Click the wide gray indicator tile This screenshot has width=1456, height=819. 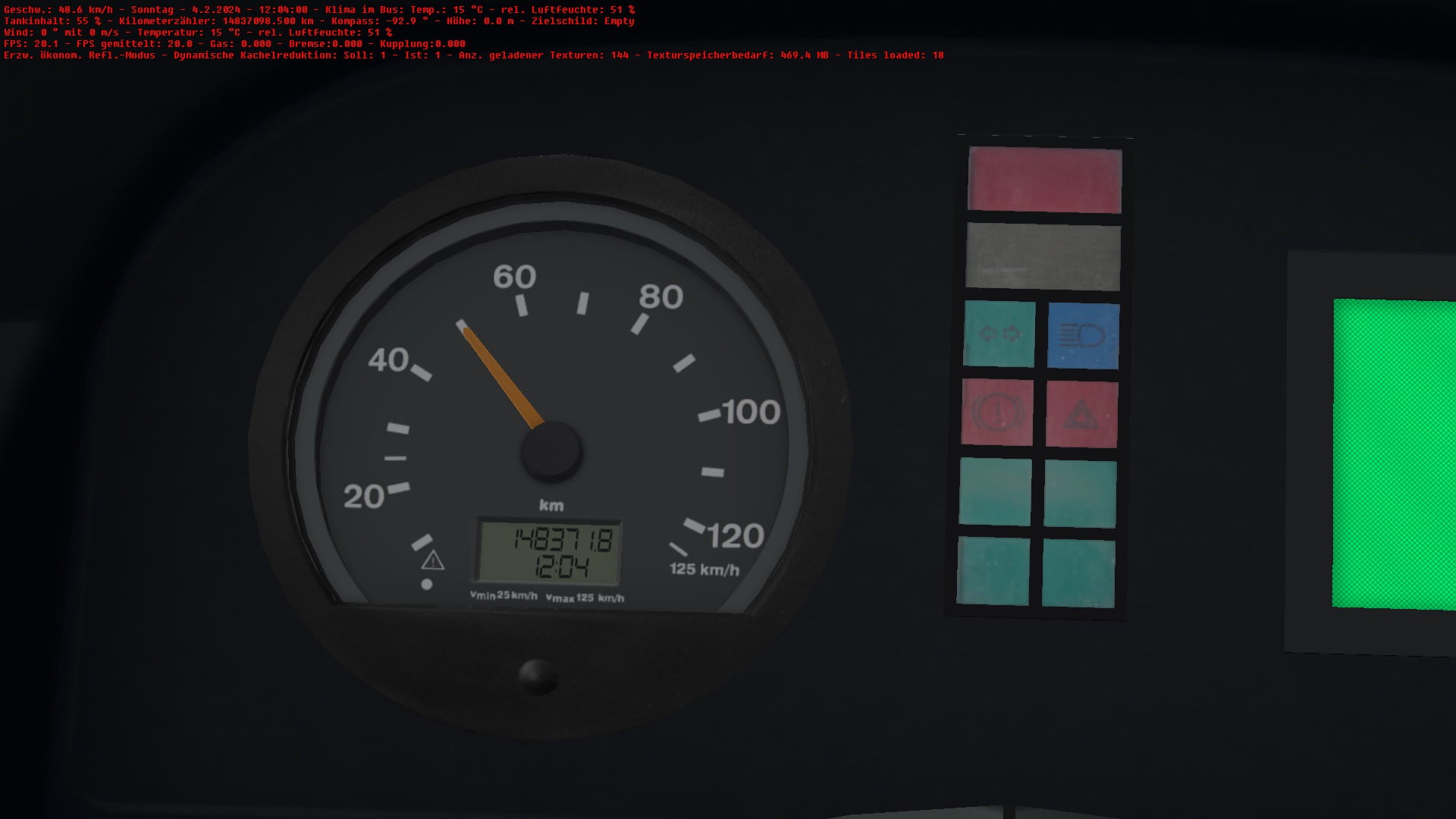tap(1043, 257)
